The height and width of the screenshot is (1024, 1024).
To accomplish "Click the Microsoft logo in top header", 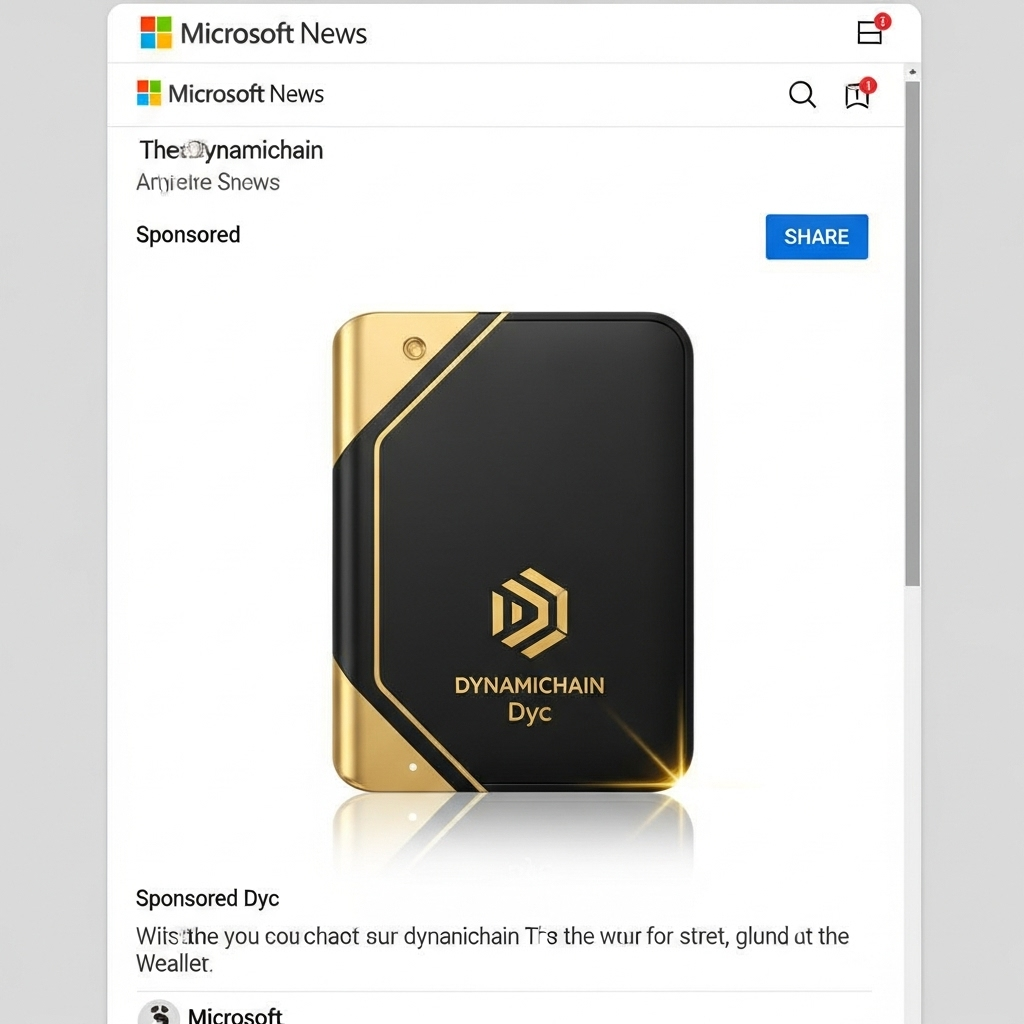I will point(156,33).
